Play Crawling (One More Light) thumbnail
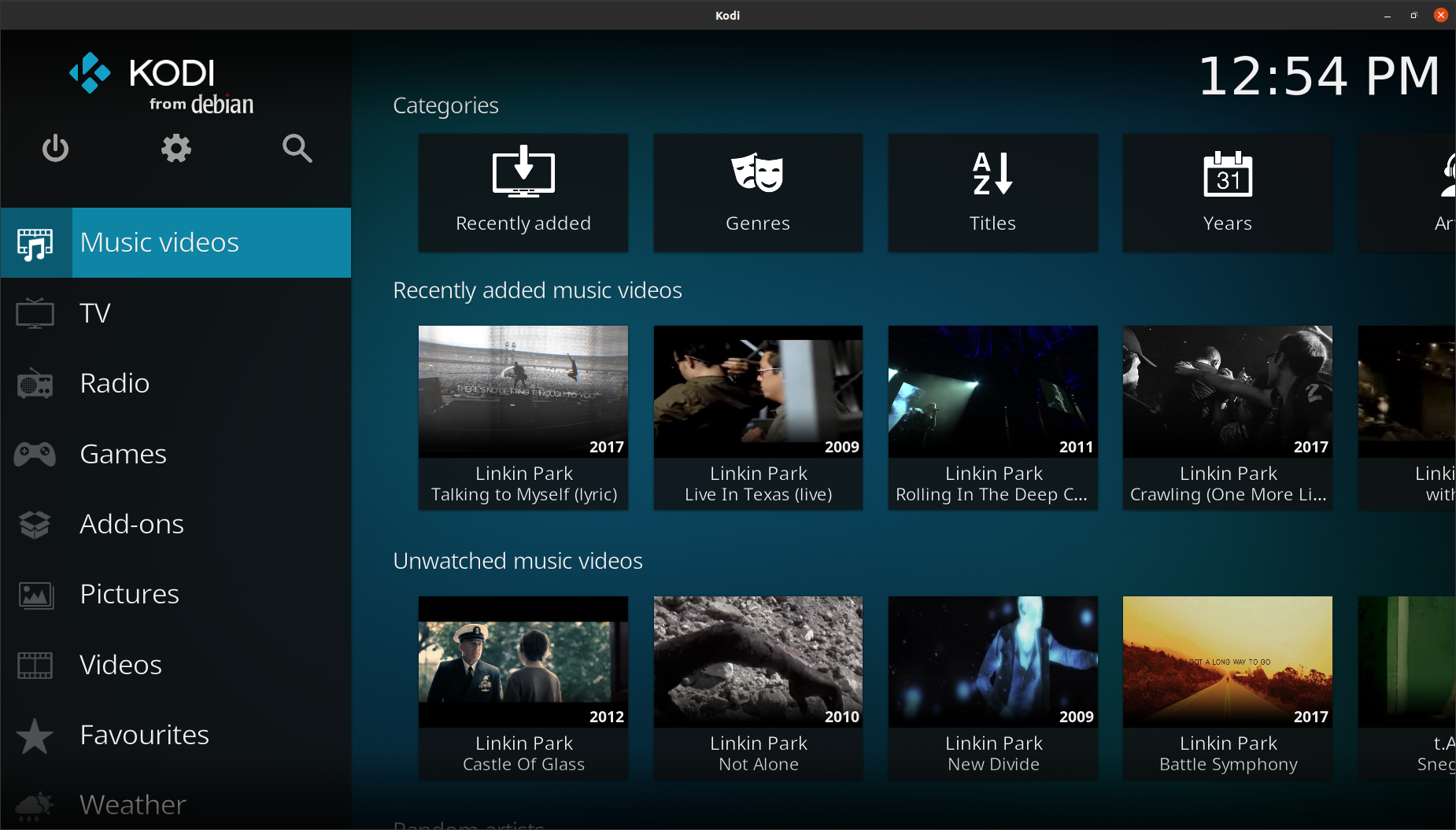Screen dimensions: 1456x830 [1228, 392]
